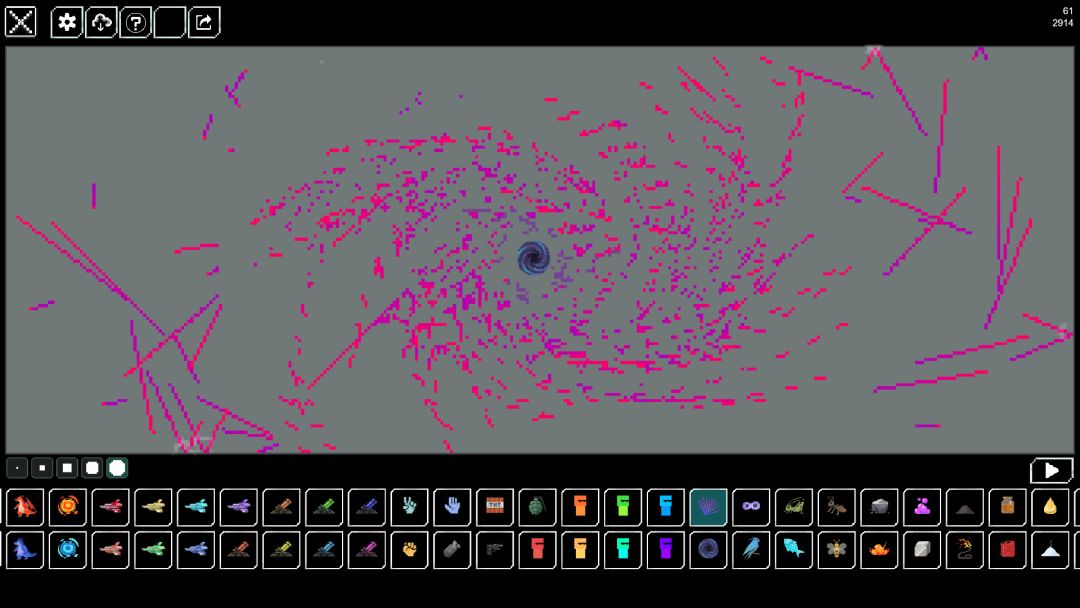Select the honey jar element
Screen dimensions: 1080x608
pyautogui.click(x=1007, y=507)
